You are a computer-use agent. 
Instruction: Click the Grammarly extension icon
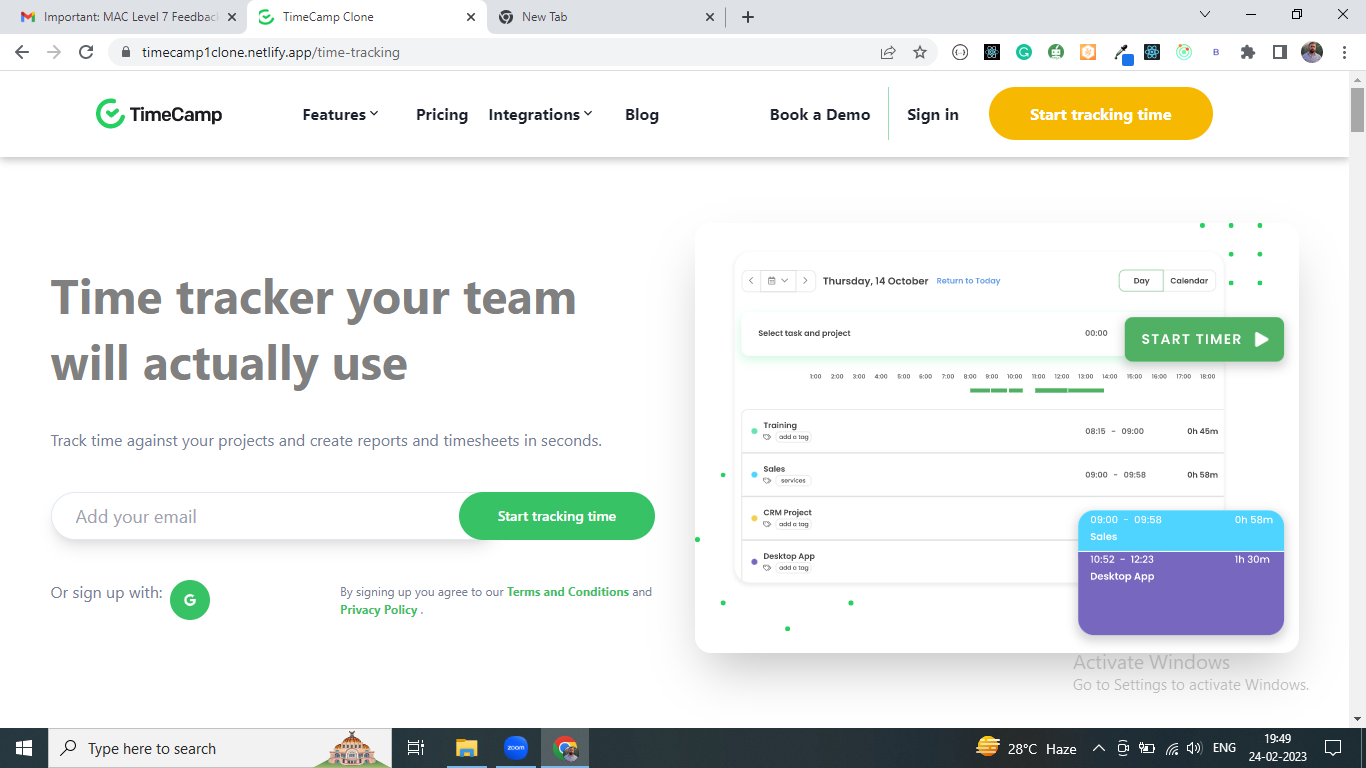1023,50
